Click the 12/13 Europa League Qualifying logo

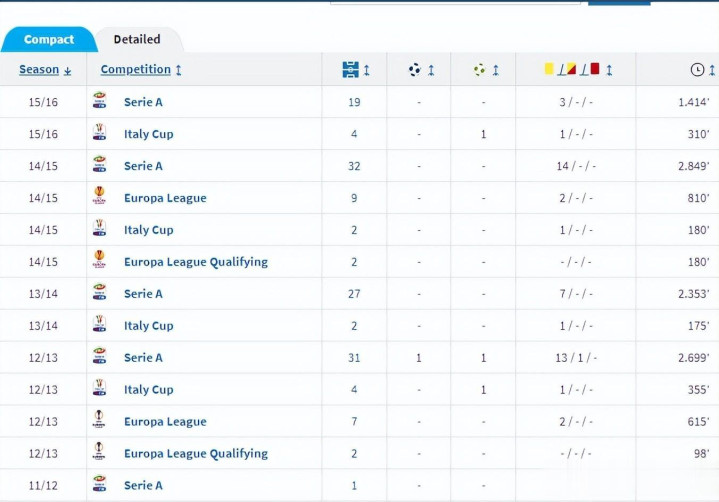coord(99,452)
